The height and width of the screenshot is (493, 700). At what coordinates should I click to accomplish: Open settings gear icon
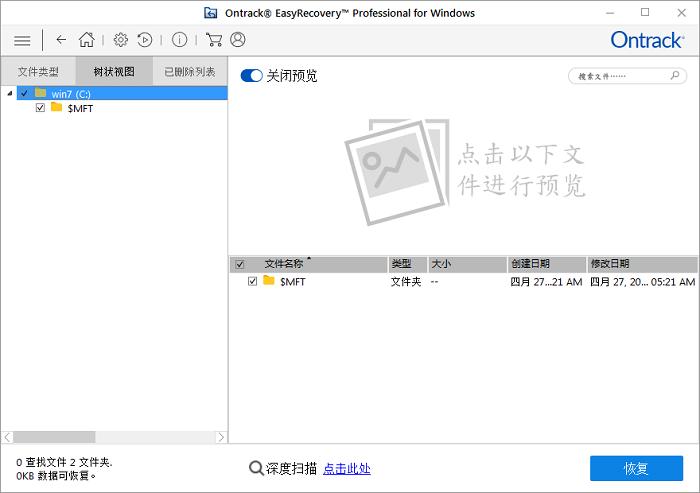(x=120, y=40)
